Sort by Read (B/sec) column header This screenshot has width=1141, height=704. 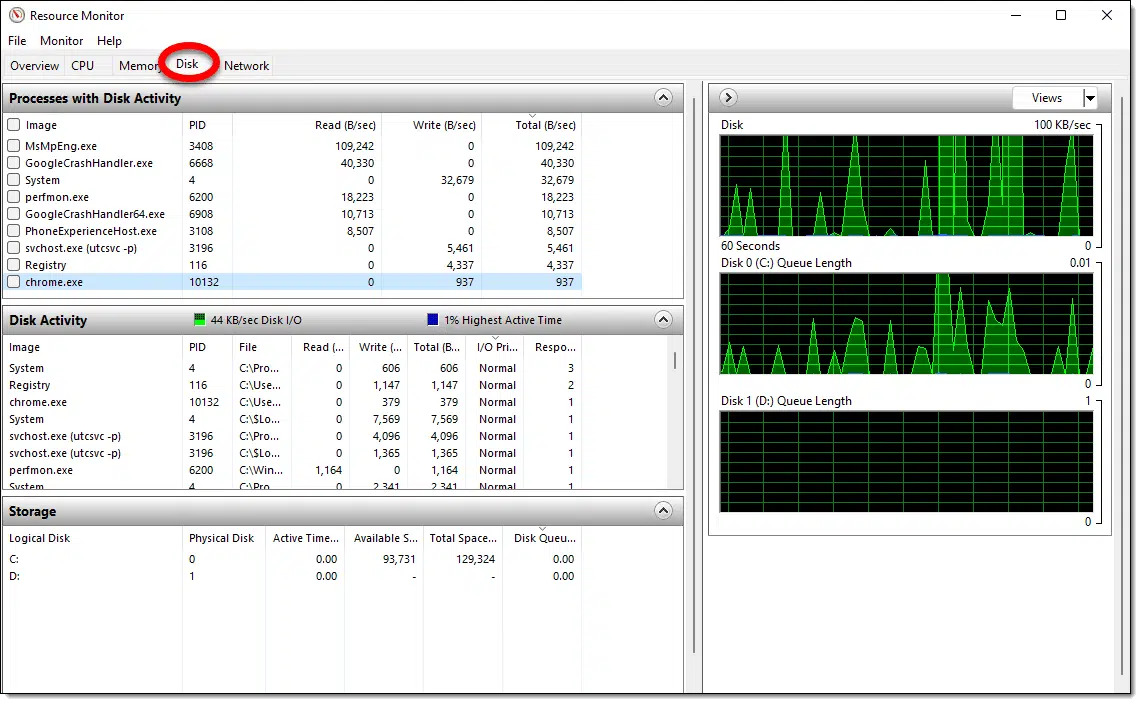(307, 125)
